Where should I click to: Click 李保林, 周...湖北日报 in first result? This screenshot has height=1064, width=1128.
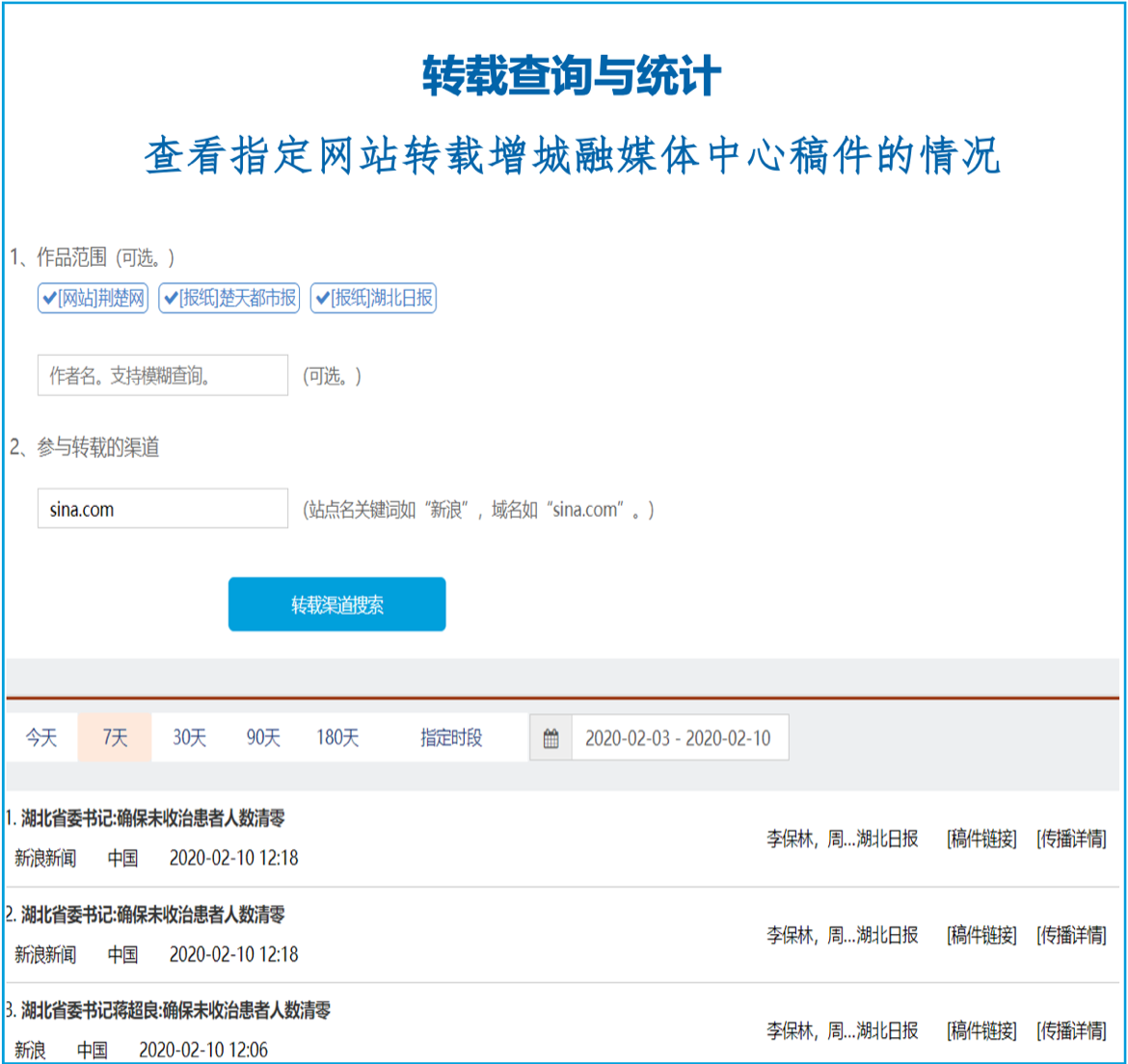843,838
